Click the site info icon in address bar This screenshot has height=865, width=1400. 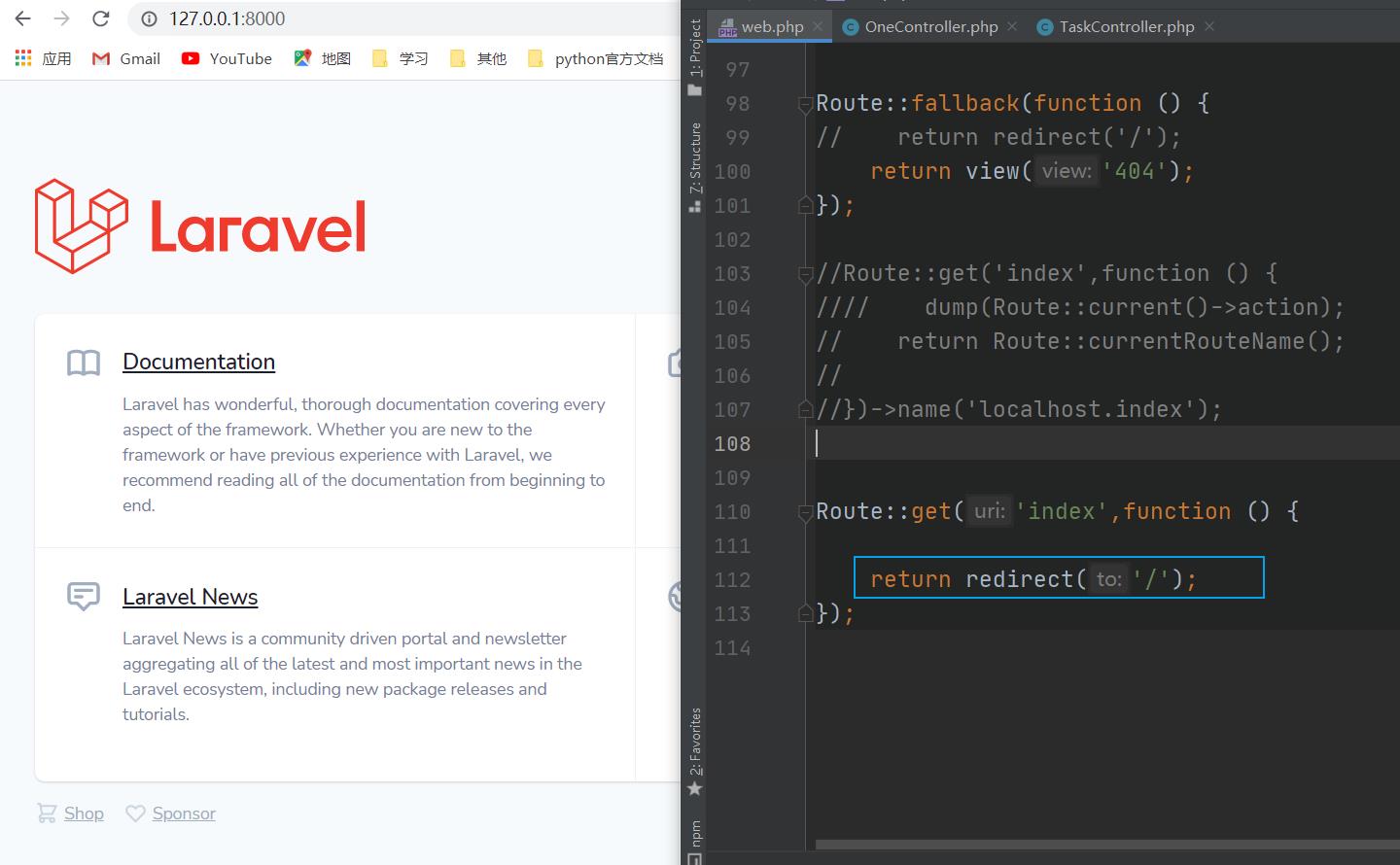(149, 18)
